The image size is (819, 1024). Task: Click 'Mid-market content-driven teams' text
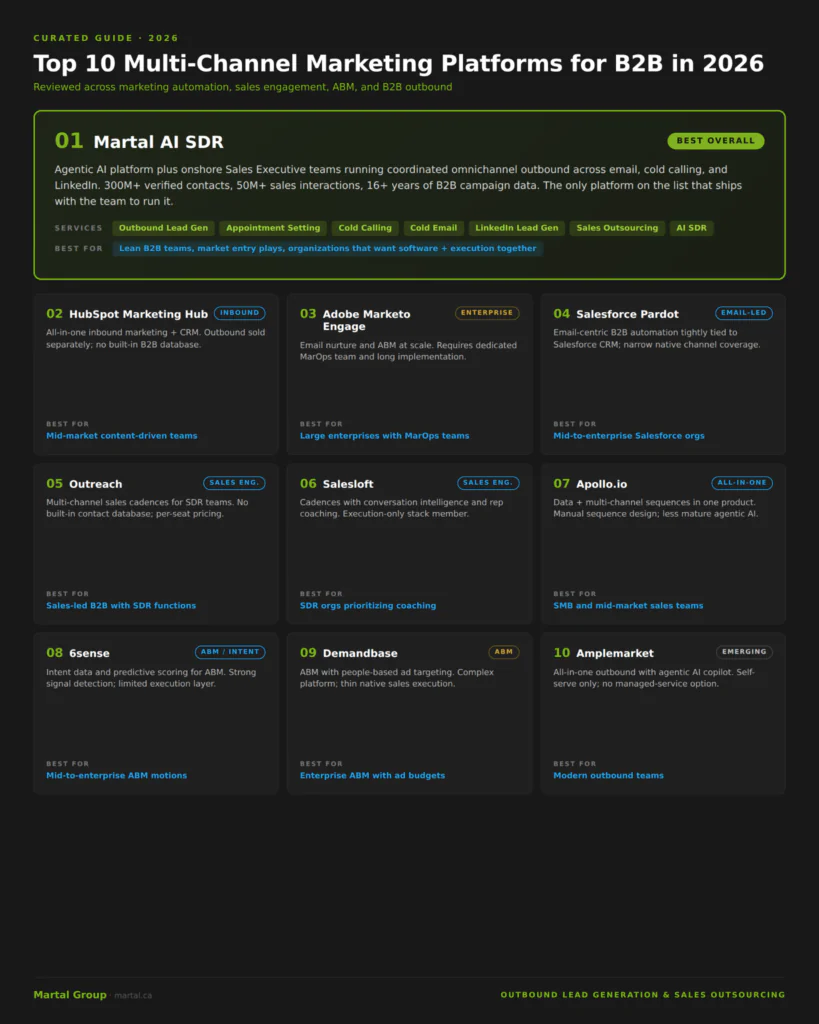pyautogui.click(x=121, y=436)
